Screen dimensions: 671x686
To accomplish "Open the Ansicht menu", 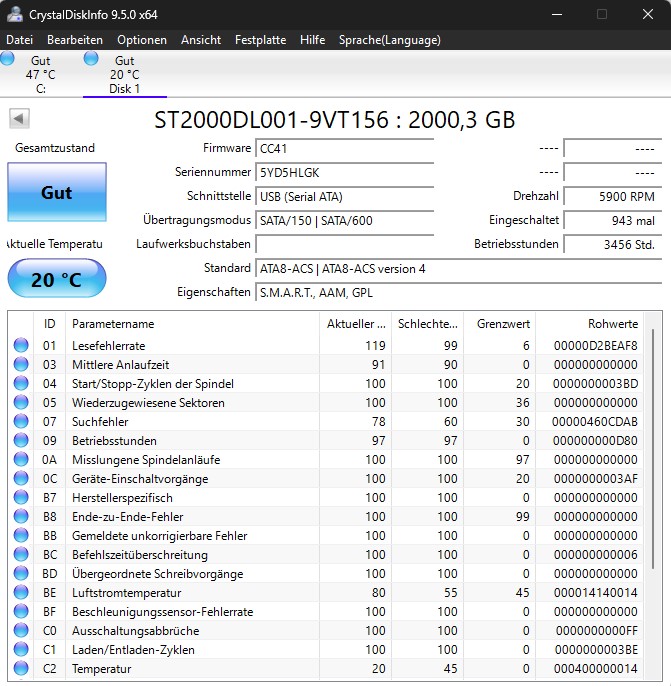I will [201, 40].
